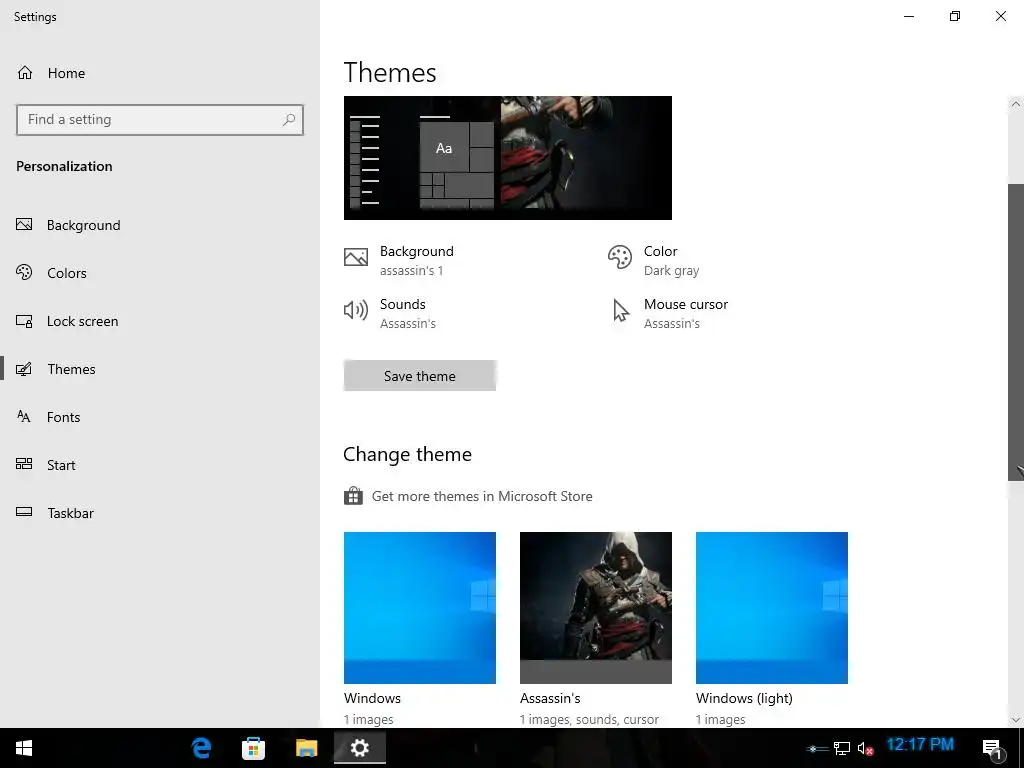Click the Settings gear taskbar icon
1024x768 pixels.
(360, 748)
